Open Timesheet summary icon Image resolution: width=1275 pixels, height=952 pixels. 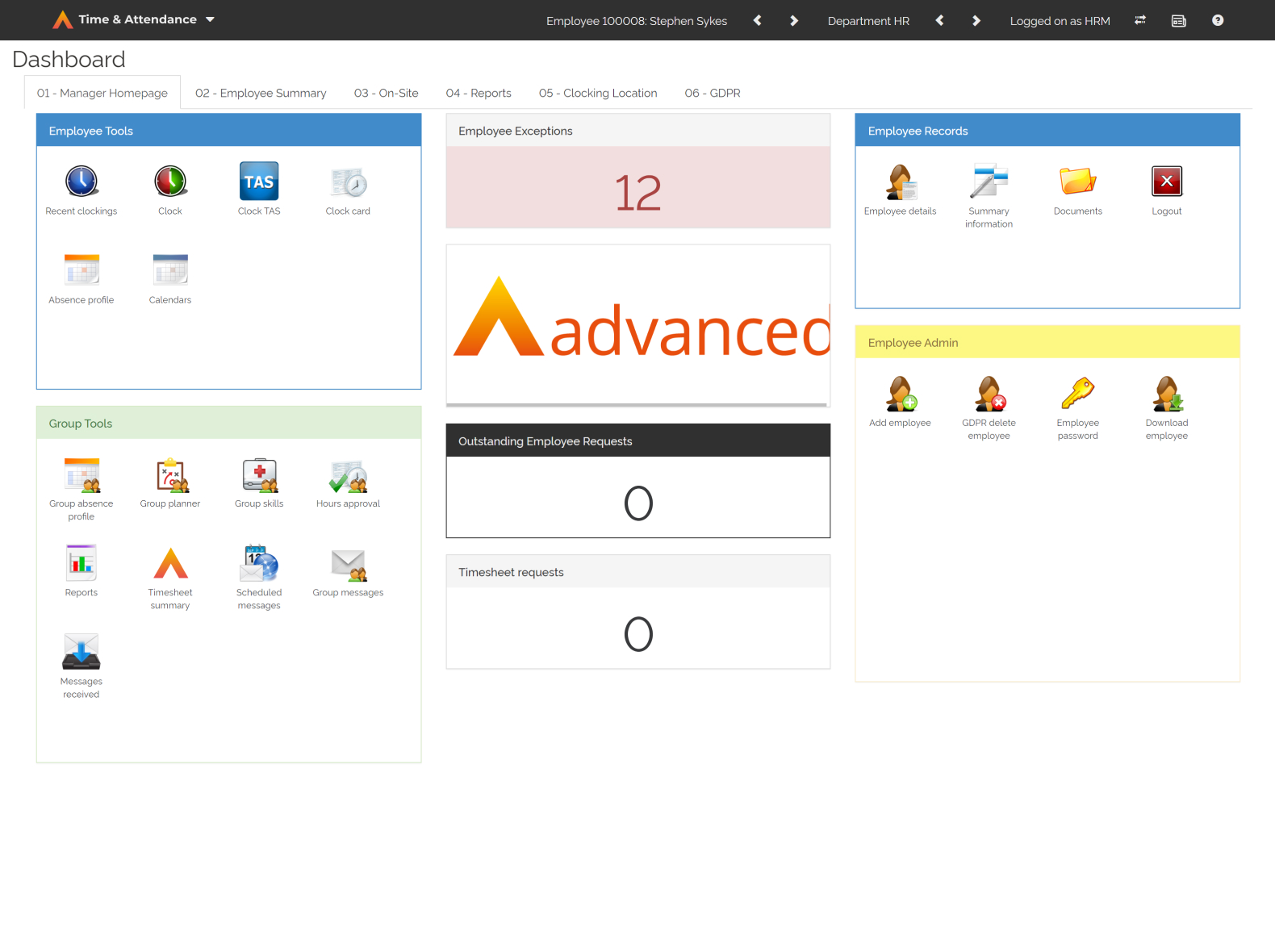click(x=170, y=563)
